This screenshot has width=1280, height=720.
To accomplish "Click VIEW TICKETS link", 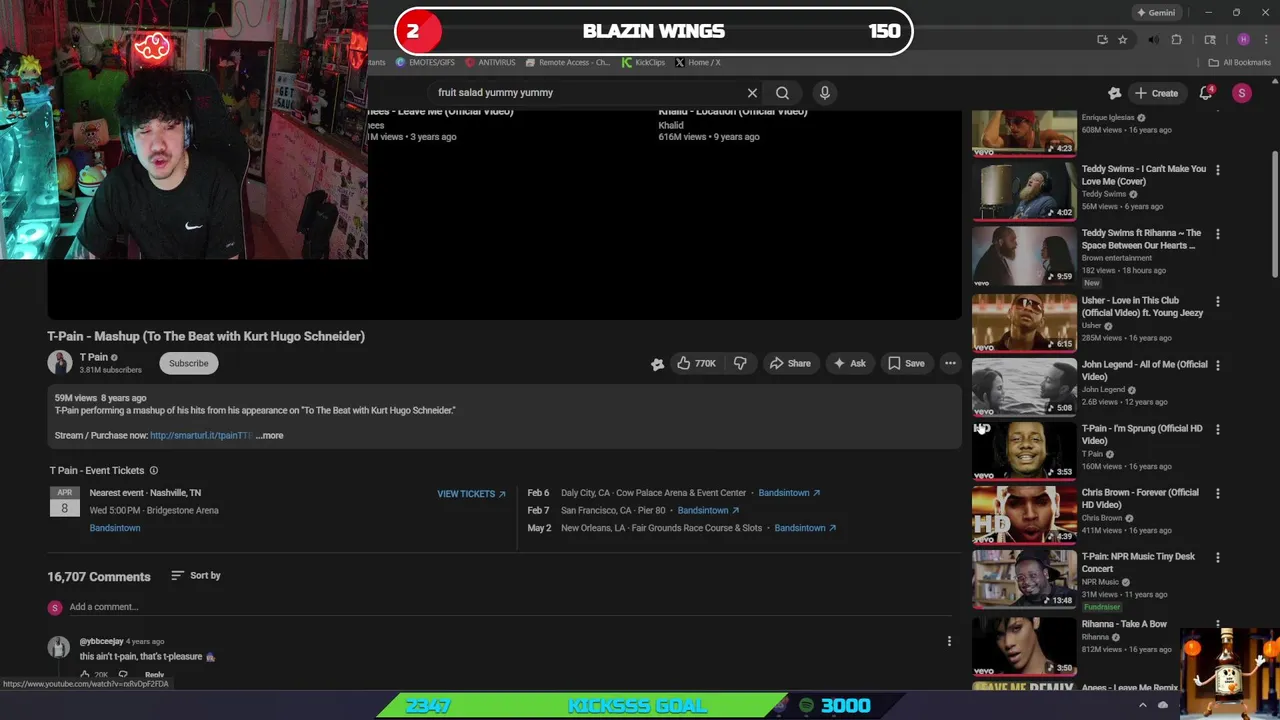I will (x=471, y=494).
